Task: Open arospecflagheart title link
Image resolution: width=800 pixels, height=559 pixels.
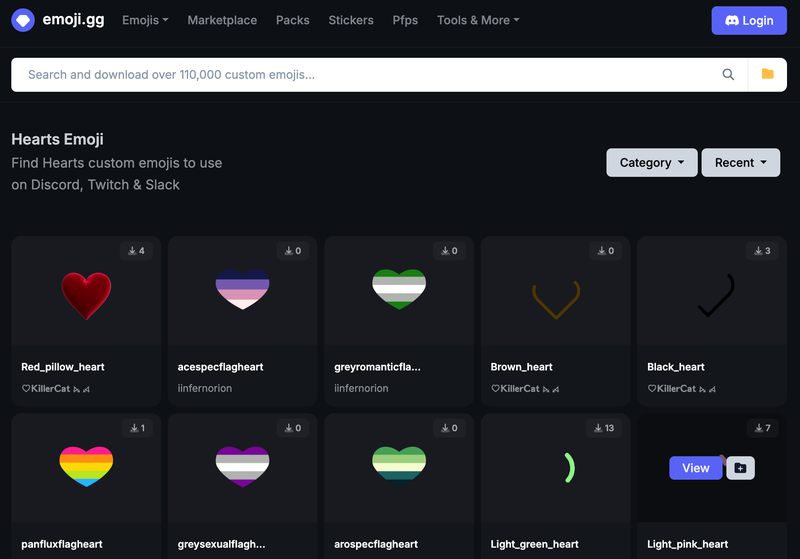Action: pyautogui.click(x=376, y=544)
